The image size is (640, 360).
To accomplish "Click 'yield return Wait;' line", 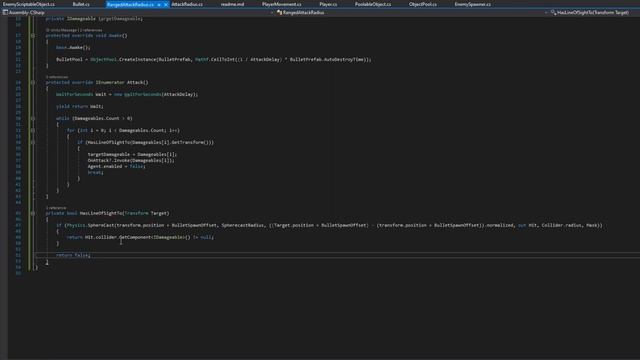I will click(x=80, y=107).
